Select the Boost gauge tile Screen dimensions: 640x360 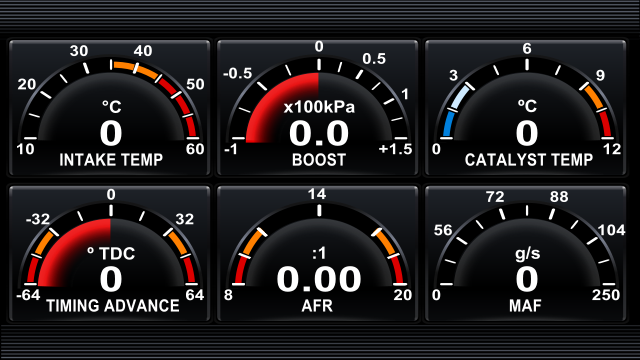318,108
